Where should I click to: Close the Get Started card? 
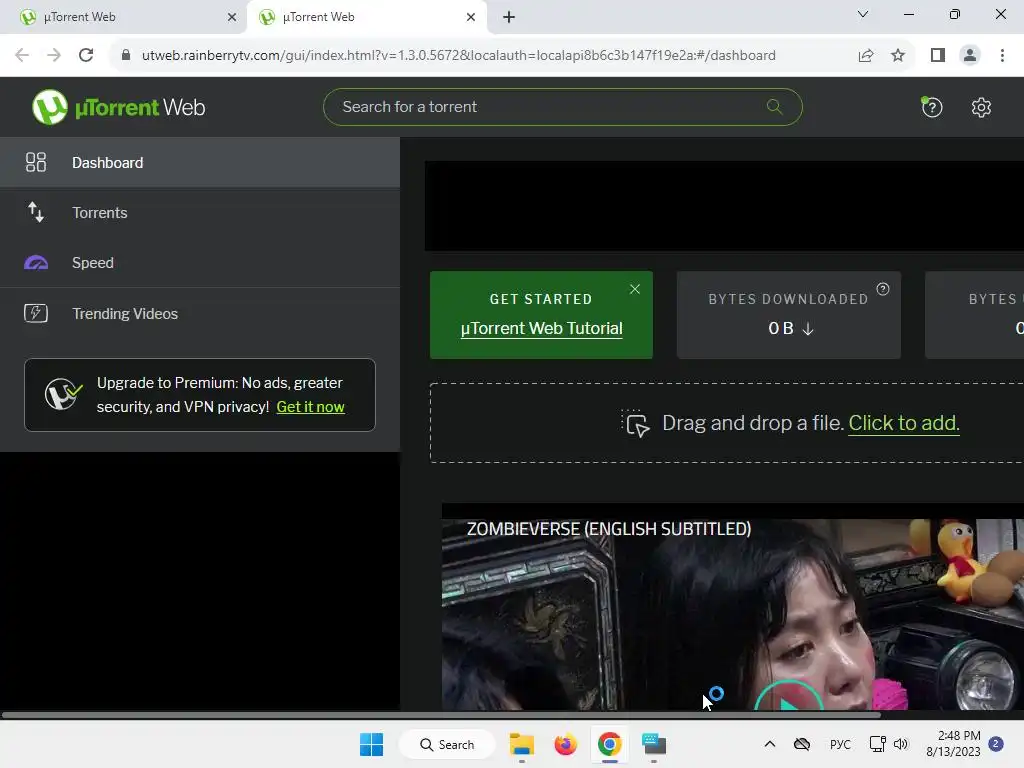tap(635, 289)
